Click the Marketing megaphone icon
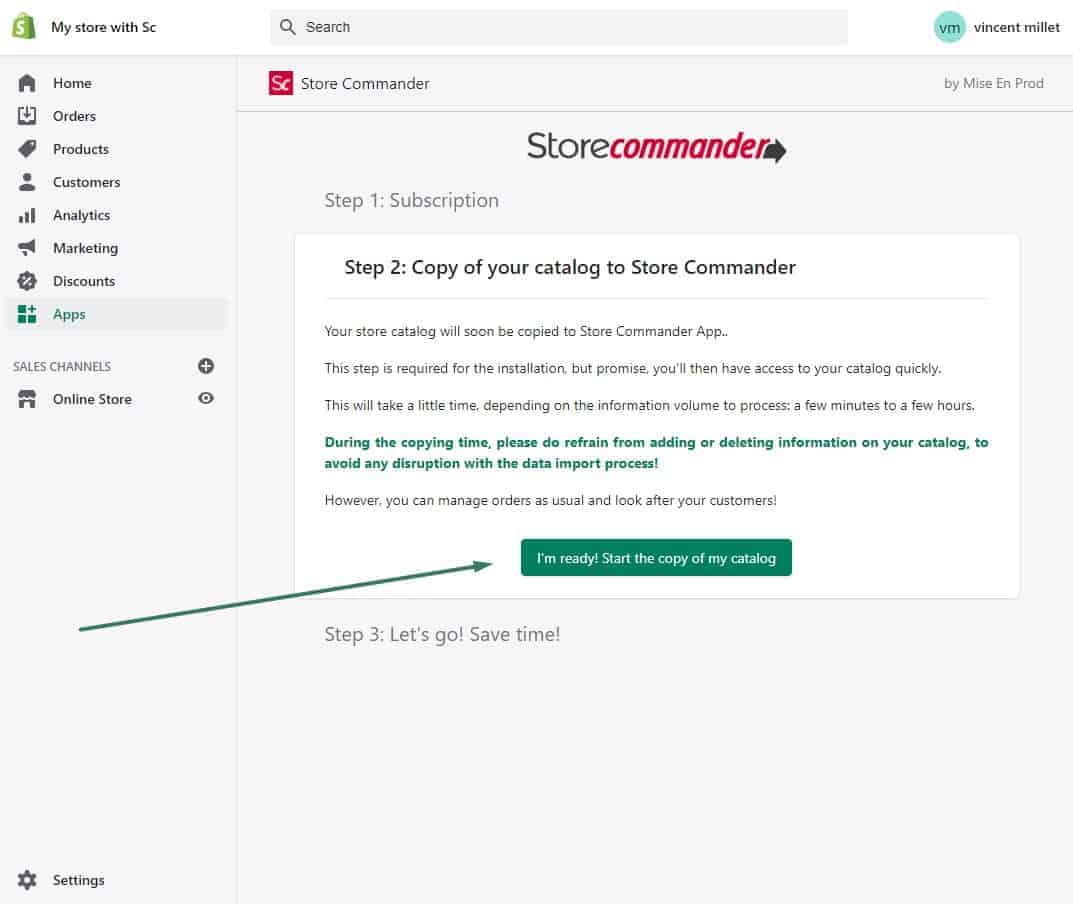This screenshot has height=904, width=1073. [x=27, y=248]
